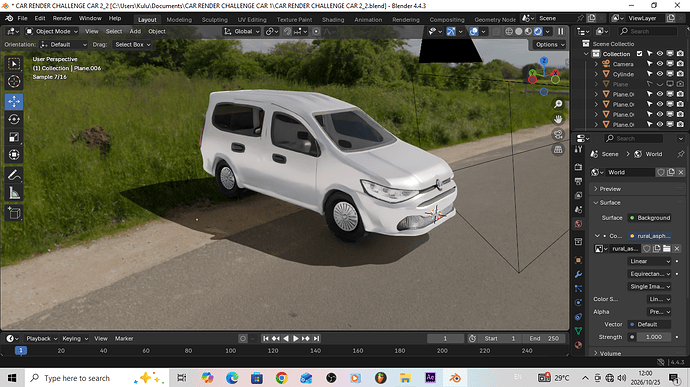The width and height of the screenshot is (690, 387).
Task: Show the hidden Plane object in viewport
Action: [660, 84]
